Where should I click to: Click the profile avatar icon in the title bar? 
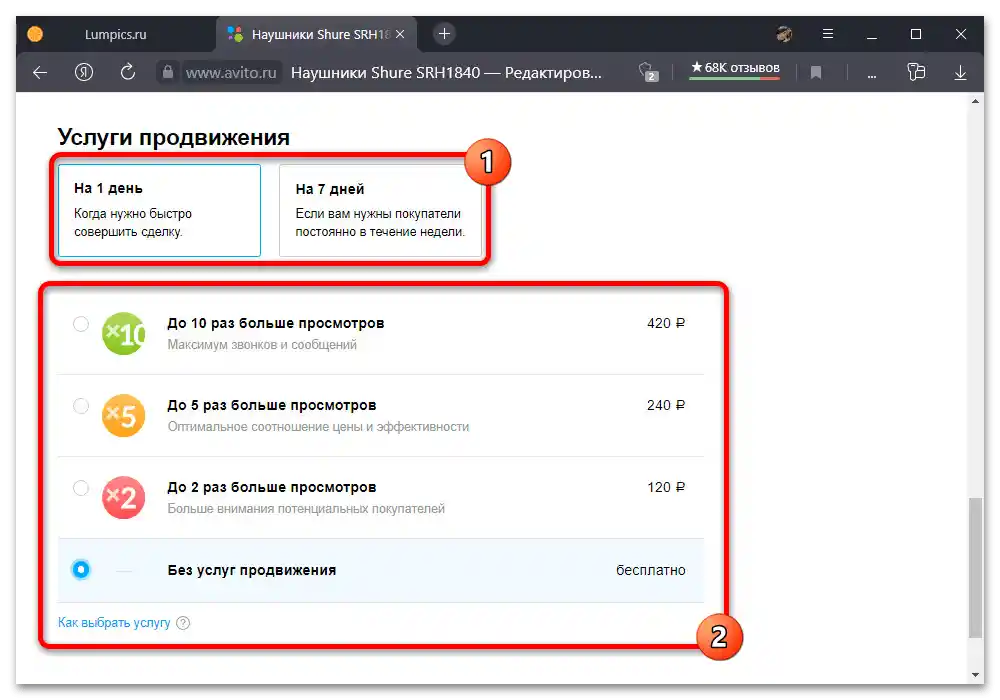tap(784, 34)
